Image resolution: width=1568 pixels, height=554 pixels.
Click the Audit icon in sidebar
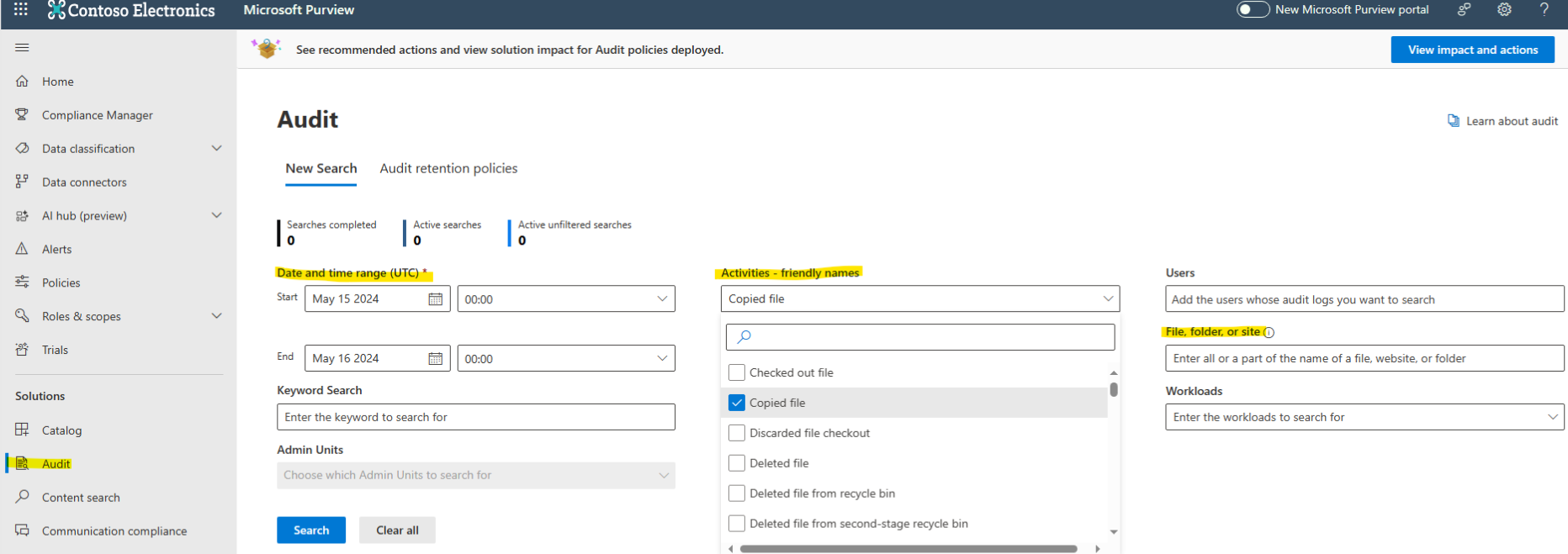coord(22,463)
